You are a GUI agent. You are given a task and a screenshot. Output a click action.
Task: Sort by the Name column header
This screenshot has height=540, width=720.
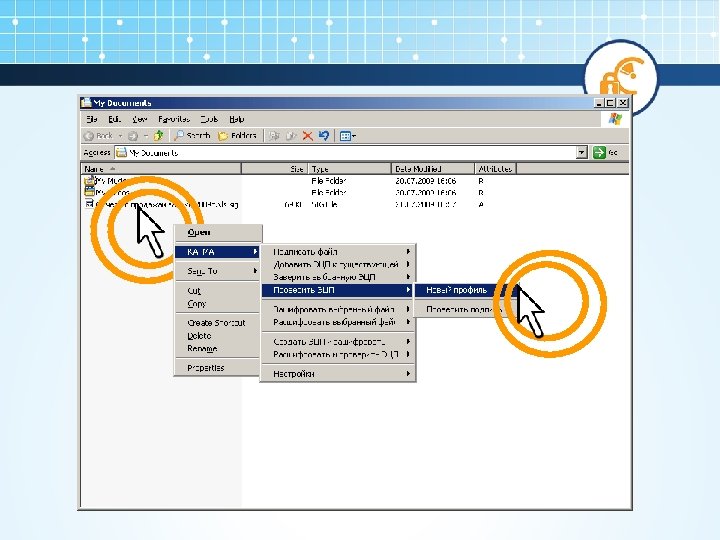pyautogui.click(x=161, y=169)
